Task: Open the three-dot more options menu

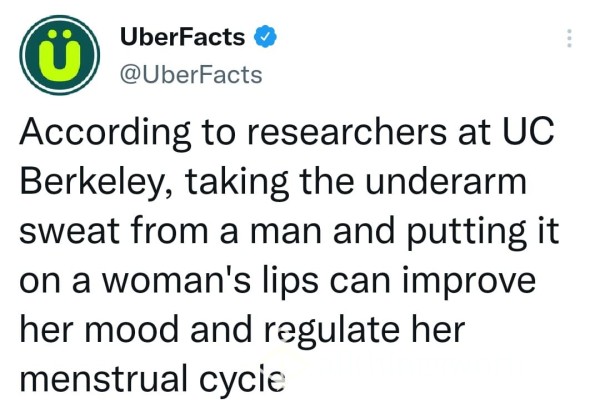Action: click(x=569, y=38)
